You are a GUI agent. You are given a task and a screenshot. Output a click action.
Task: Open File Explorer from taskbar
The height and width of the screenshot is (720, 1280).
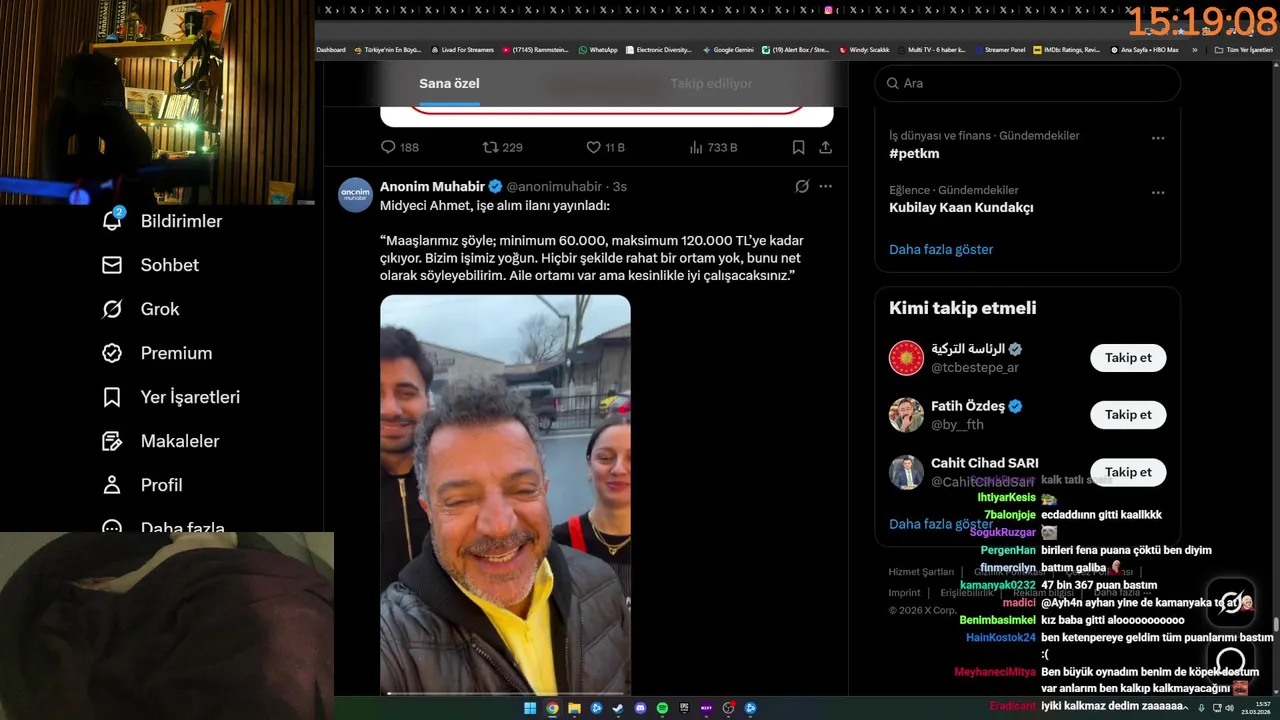tap(574, 708)
